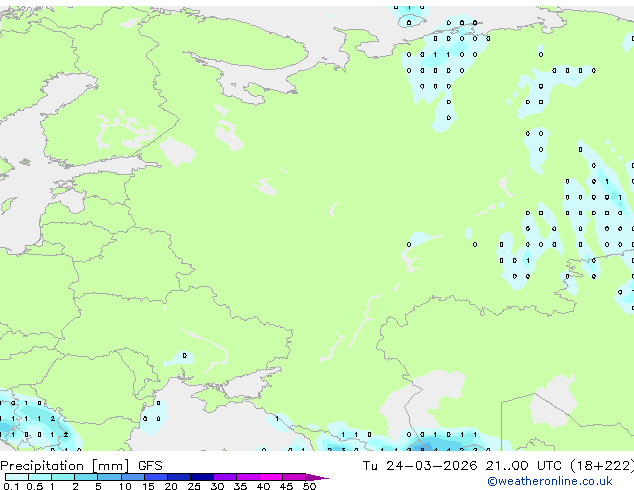Select the magenta swatch between 45 and 50
Viewport: 634px width, 490px height.
tap(294, 477)
